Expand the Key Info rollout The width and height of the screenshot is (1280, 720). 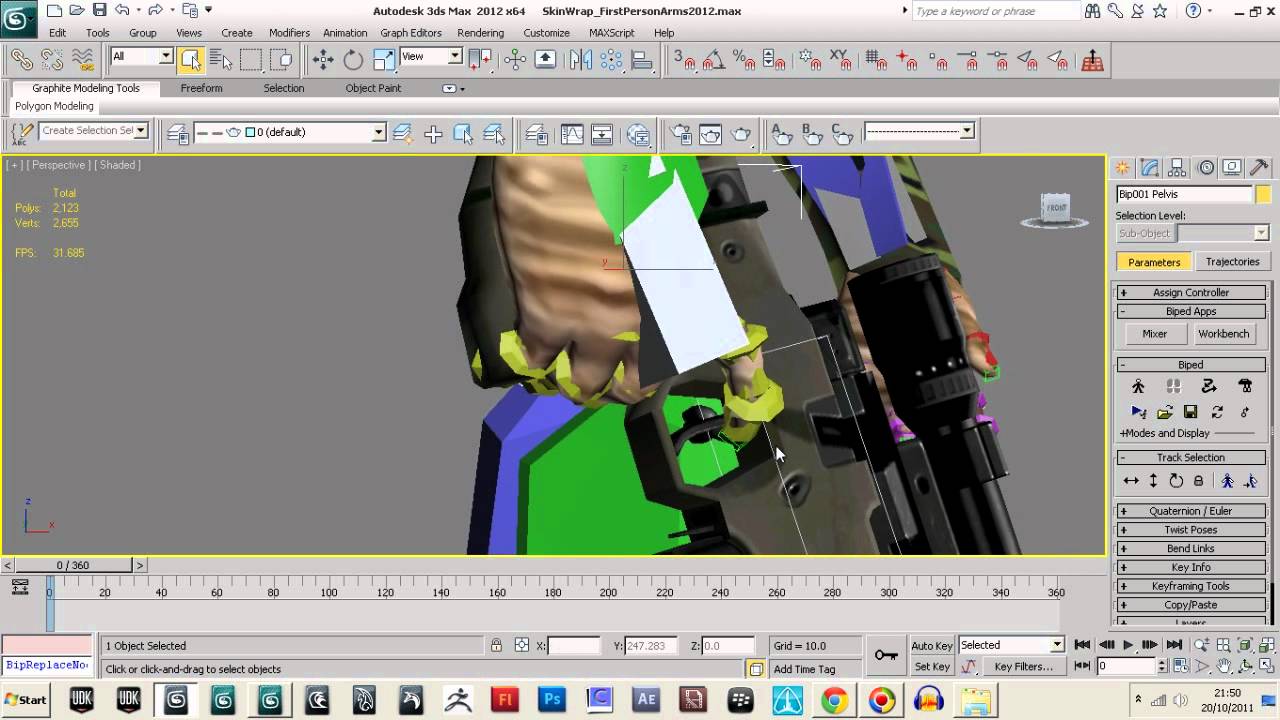coord(1190,567)
